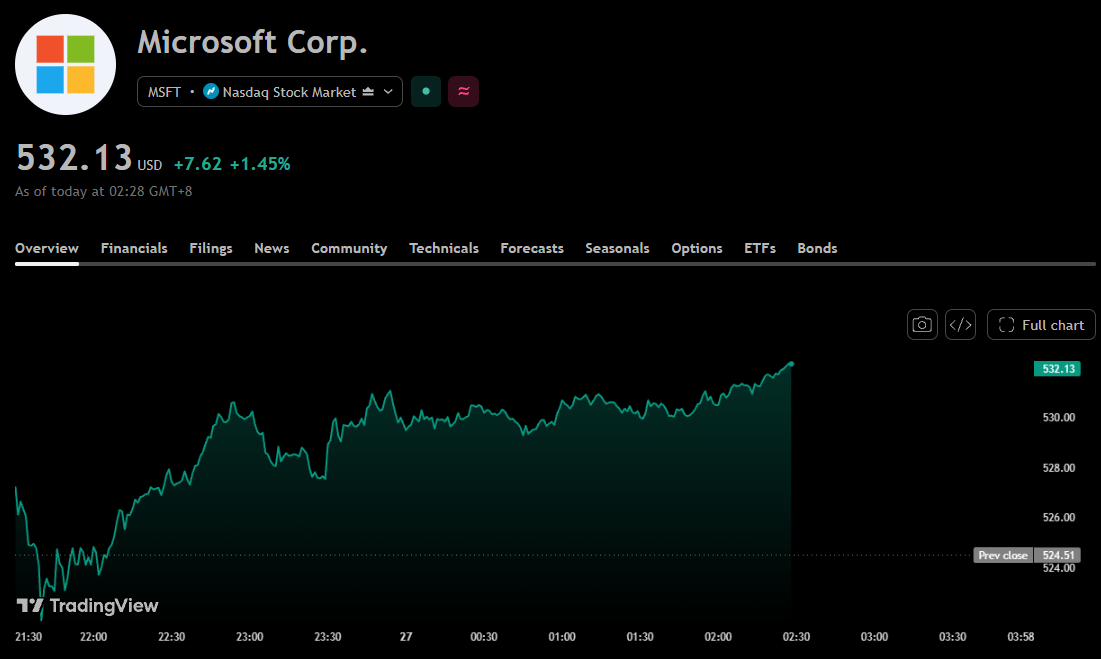Click the 03:58 time axis label
Viewport: 1101px width, 659px height.
coord(1021,637)
